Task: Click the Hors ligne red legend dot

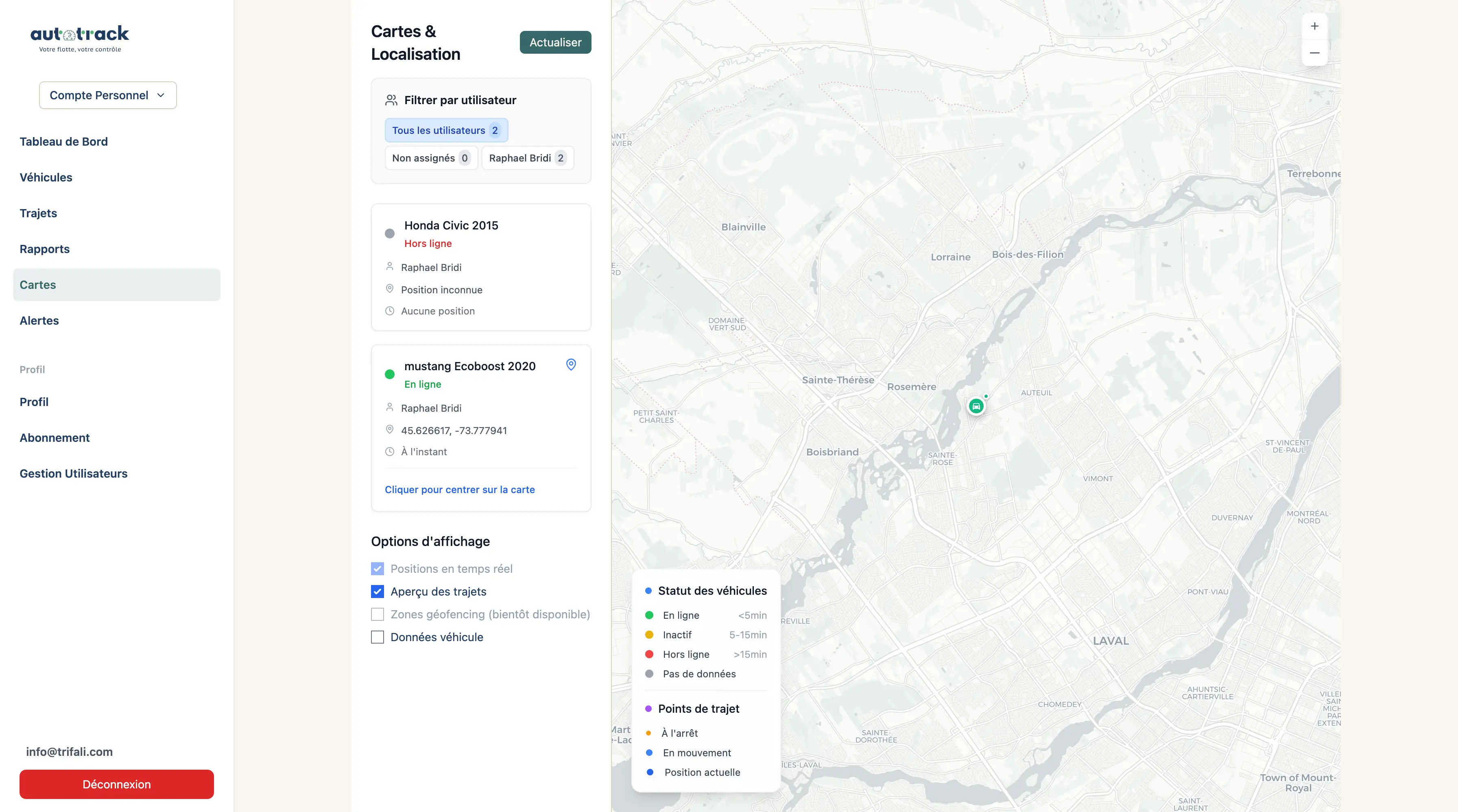Action: 649,654
